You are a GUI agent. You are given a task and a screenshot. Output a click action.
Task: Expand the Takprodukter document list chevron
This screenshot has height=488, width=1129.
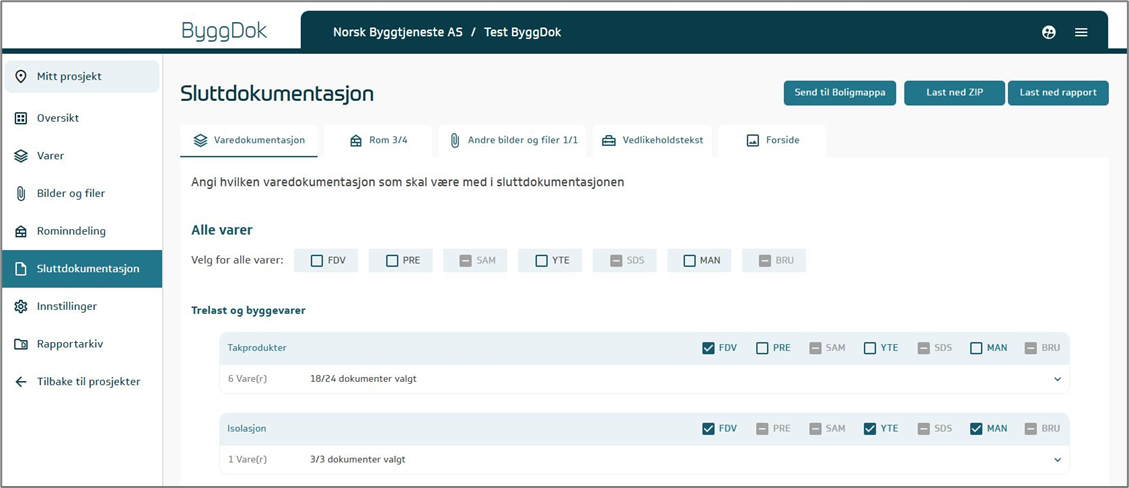(1057, 379)
